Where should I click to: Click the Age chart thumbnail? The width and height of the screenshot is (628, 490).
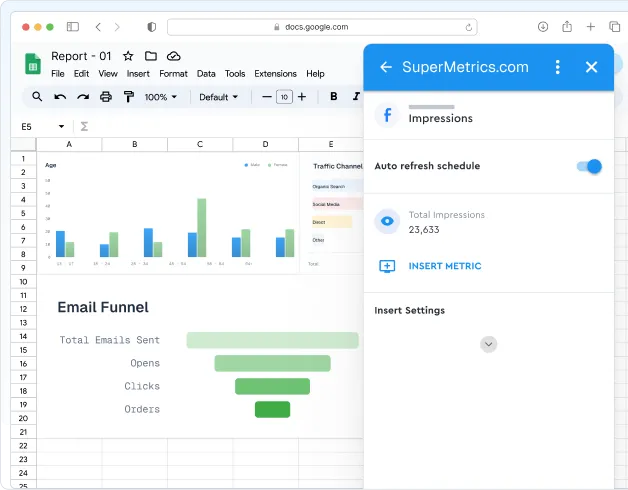[x=168, y=214]
